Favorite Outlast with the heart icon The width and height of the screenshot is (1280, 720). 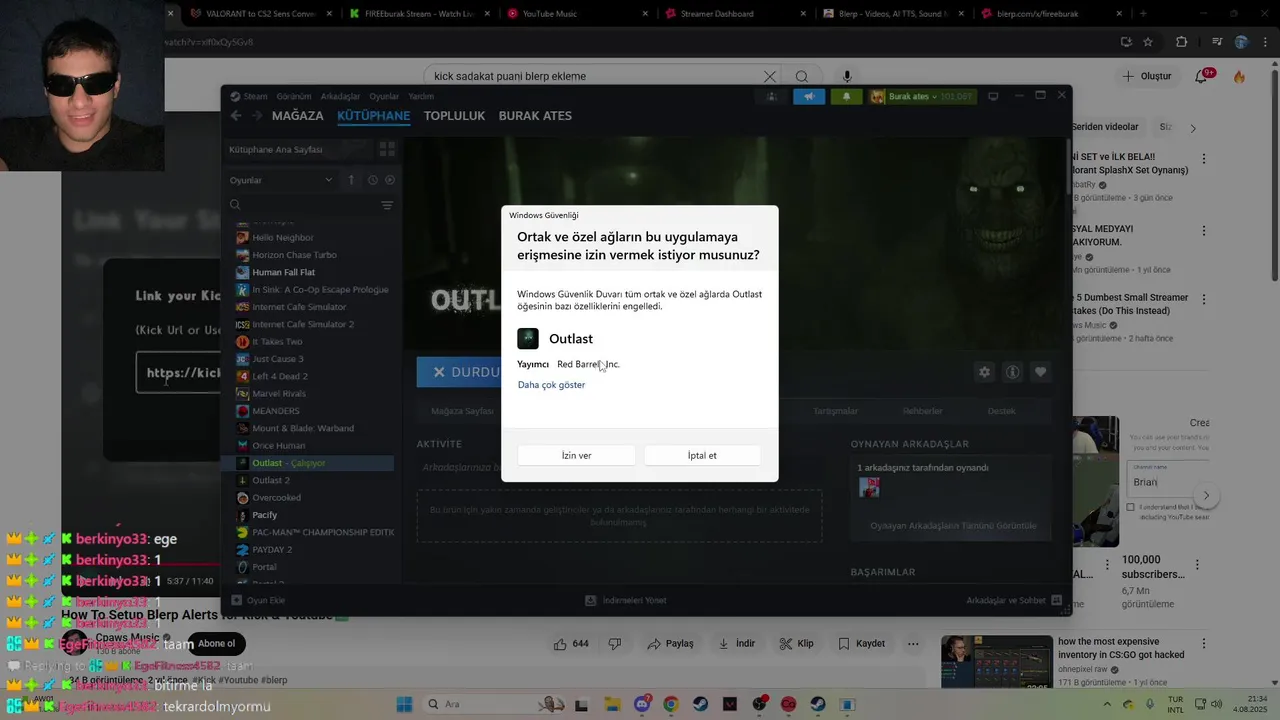click(x=1040, y=372)
